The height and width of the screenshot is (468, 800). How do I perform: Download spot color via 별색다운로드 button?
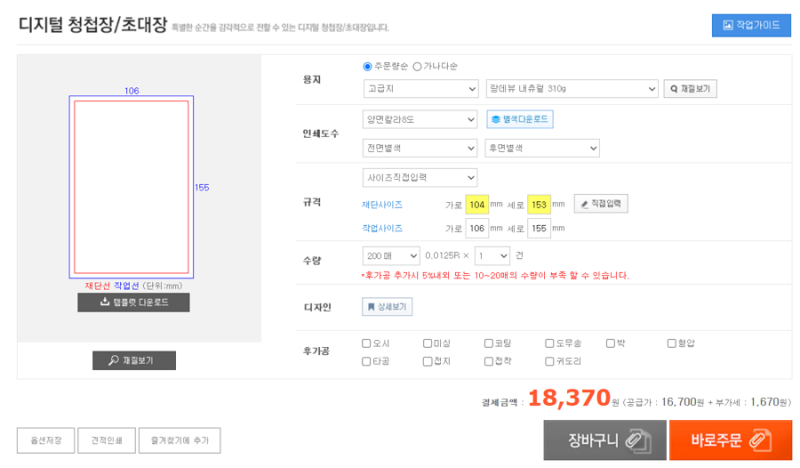coord(519,119)
